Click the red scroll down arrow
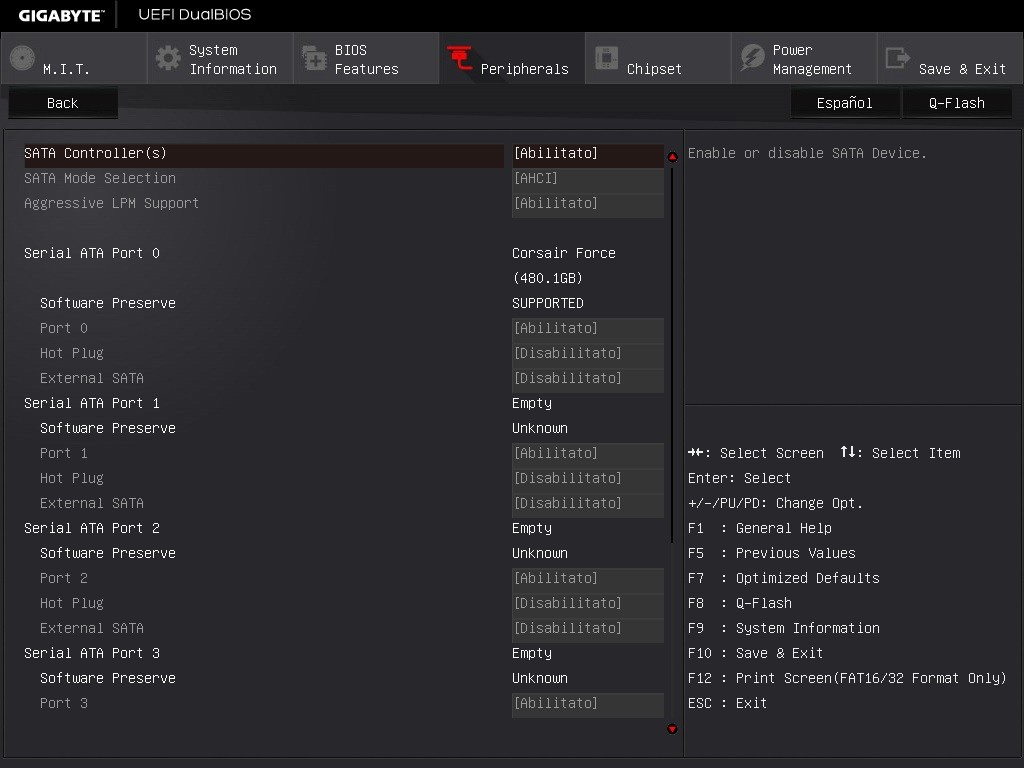The width and height of the screenshot is (1024, 768). (x=672, y=729)
